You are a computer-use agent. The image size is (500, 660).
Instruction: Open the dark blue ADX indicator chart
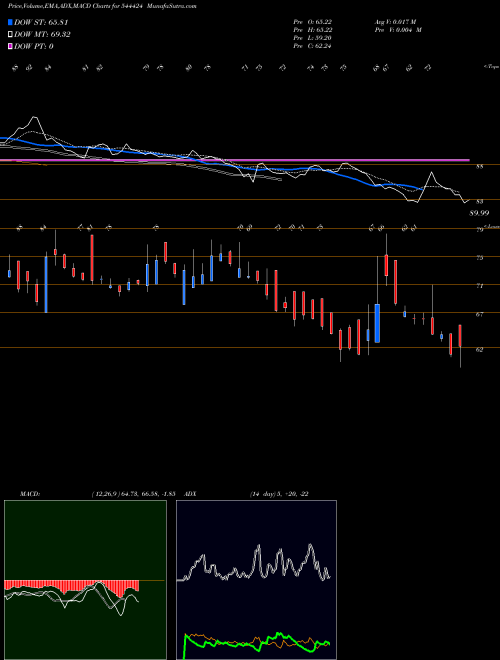[256, 580]
